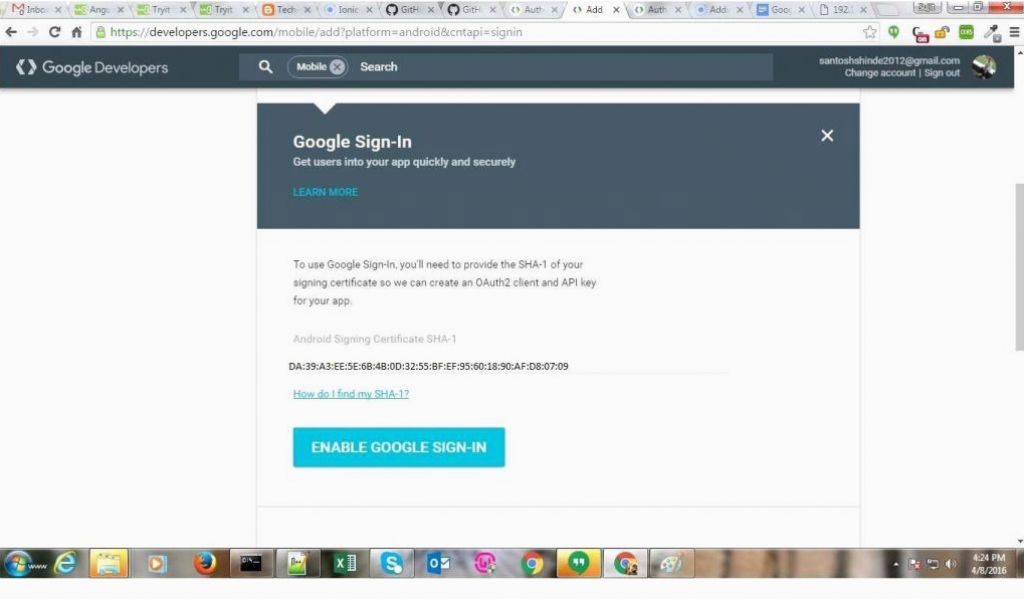Viewport: 1024px width, 600px height.
Task: Click the Windows Start button
Action: click(18, 563)
